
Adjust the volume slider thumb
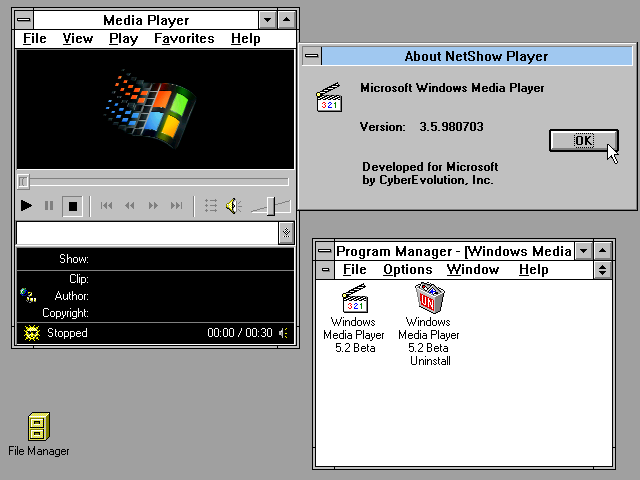click(271, 206)
